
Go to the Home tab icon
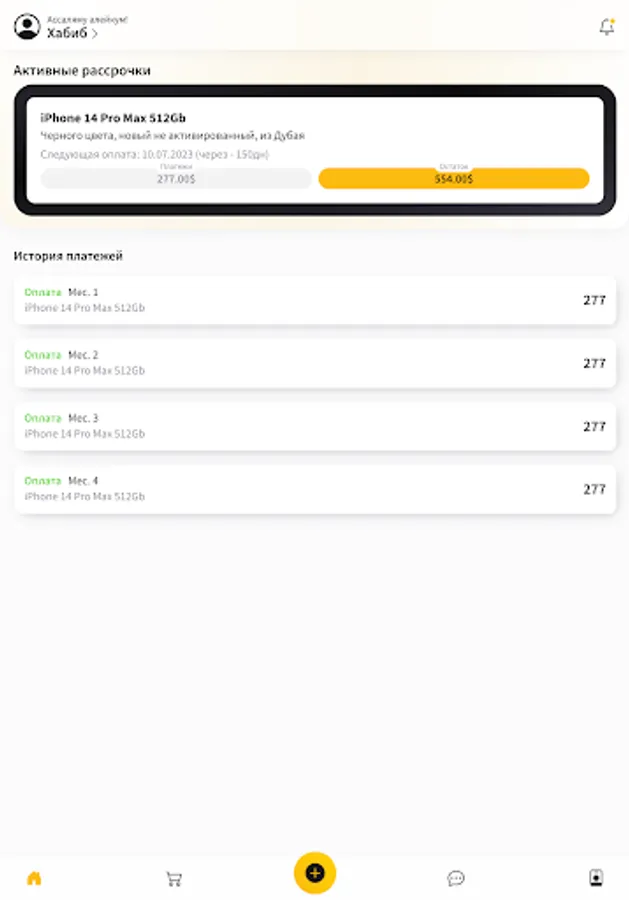pos(34,878)
